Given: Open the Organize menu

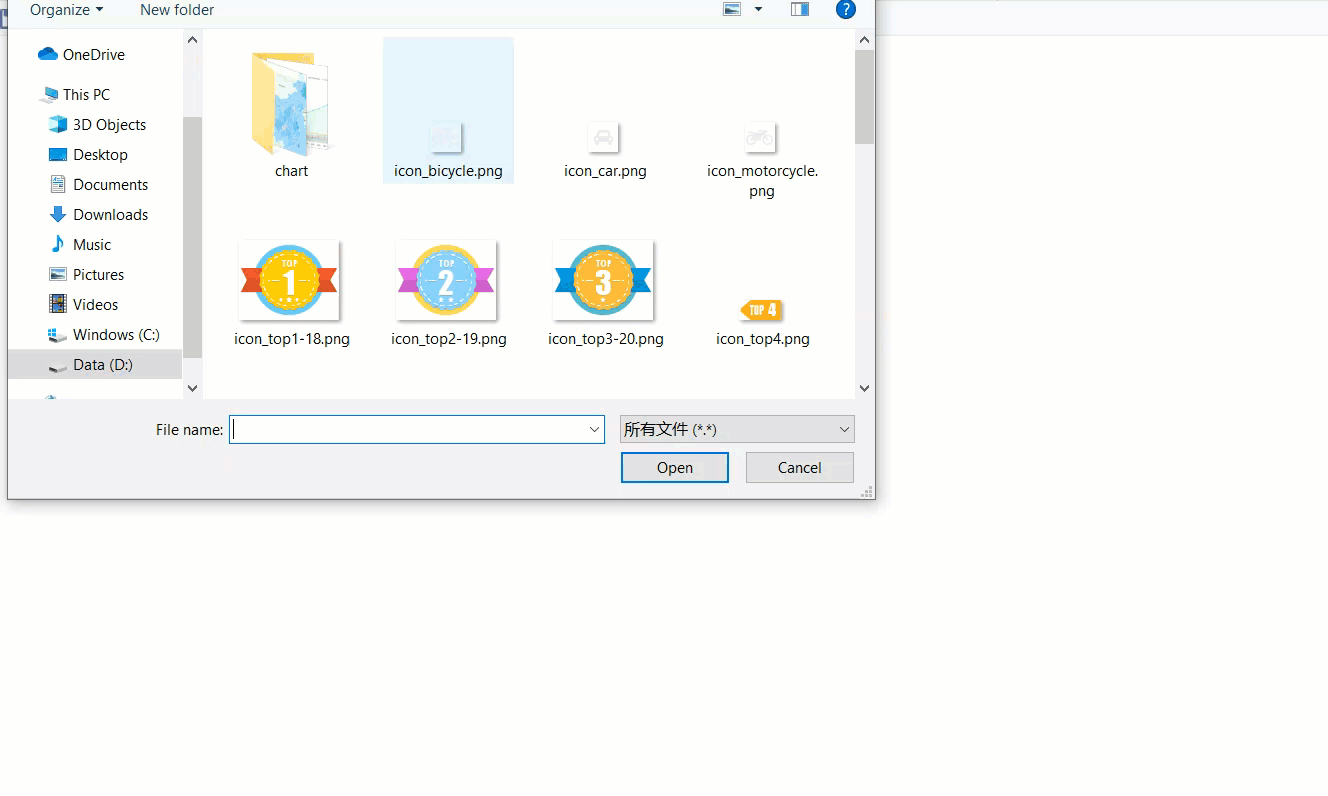Looking at the screenshot, I should coord(66,10).
